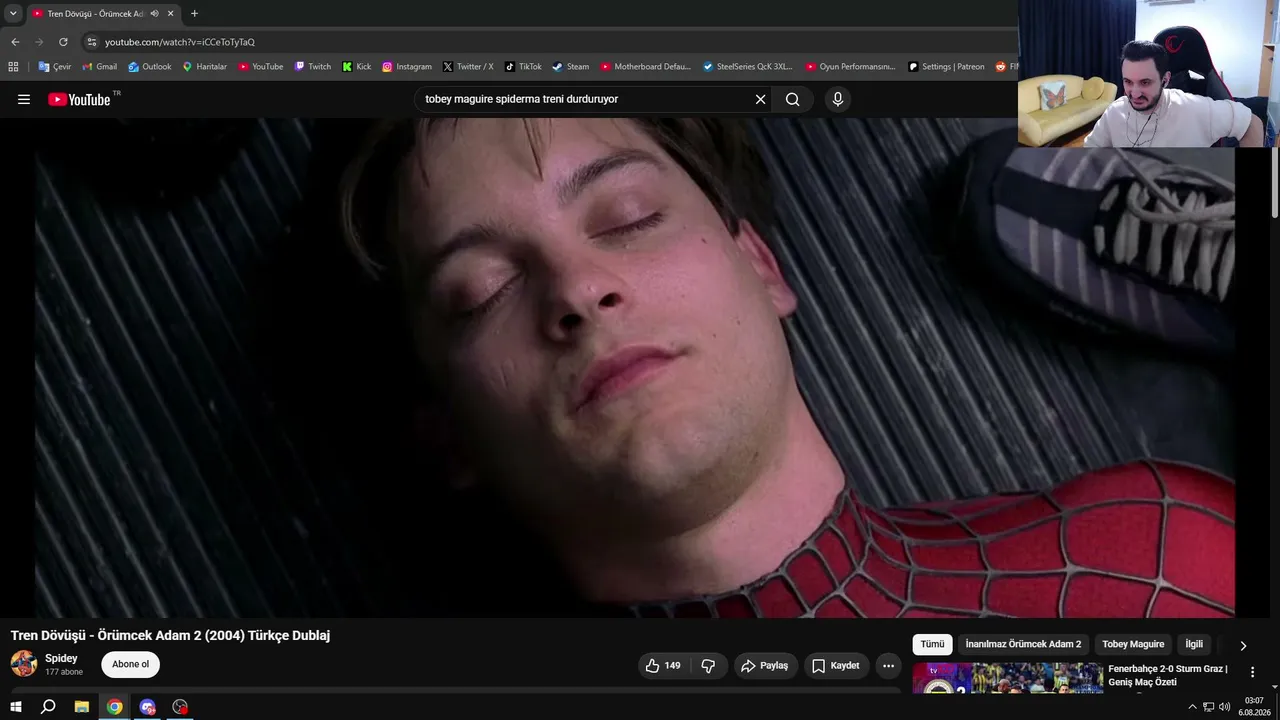
Task: Open the taskbar app next to Chrome
Action: 148,707
